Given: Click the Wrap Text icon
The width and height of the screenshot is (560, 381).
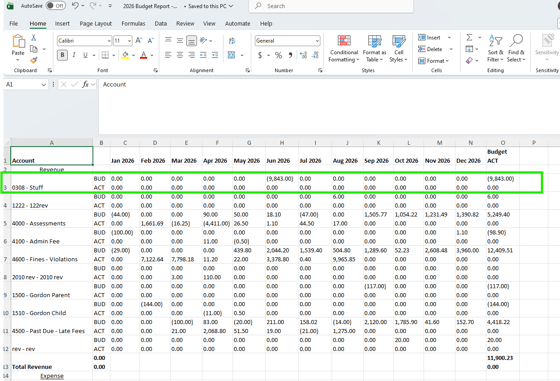Looking at the screenshot, I should (x=232, y=41).
